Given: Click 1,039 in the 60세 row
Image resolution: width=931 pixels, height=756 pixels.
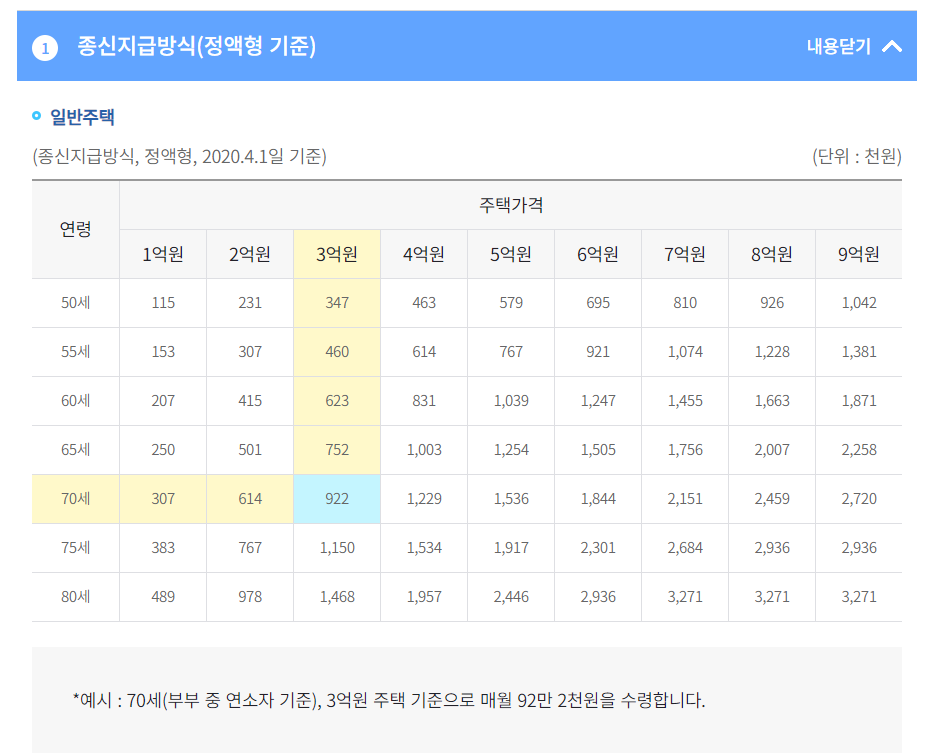Looking at the screenshot, I should (x=511, y=401).
